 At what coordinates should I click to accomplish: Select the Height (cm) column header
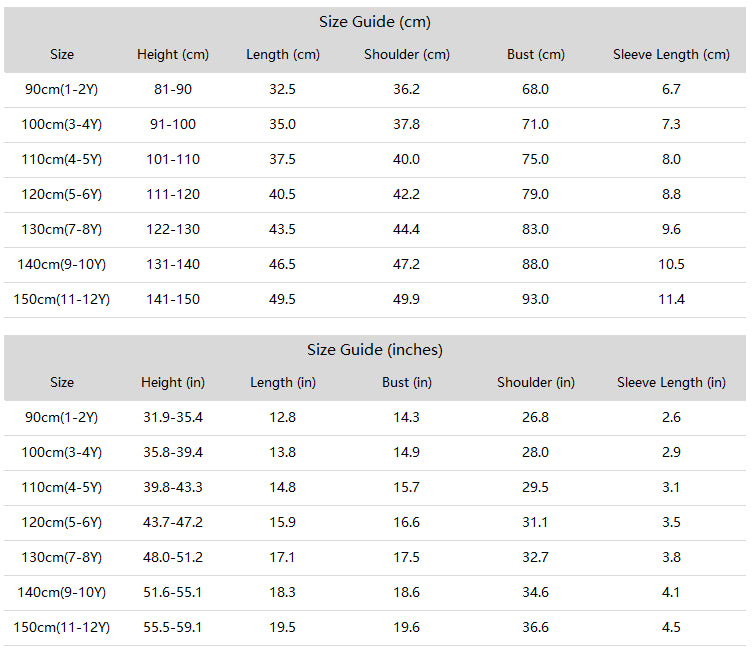(173, 55)
